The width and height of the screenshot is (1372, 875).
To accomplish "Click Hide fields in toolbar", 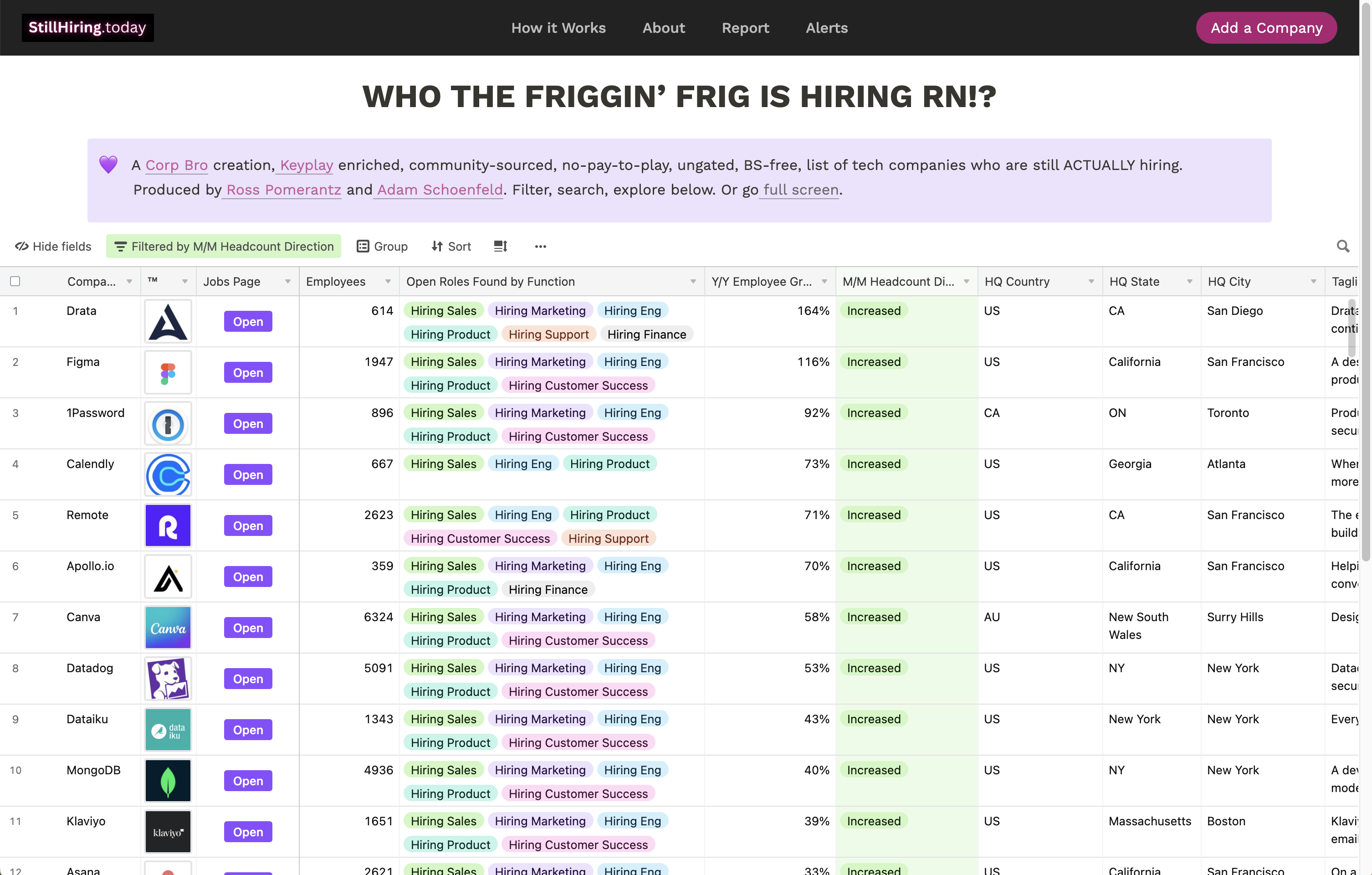I will [x=53, y=246].
